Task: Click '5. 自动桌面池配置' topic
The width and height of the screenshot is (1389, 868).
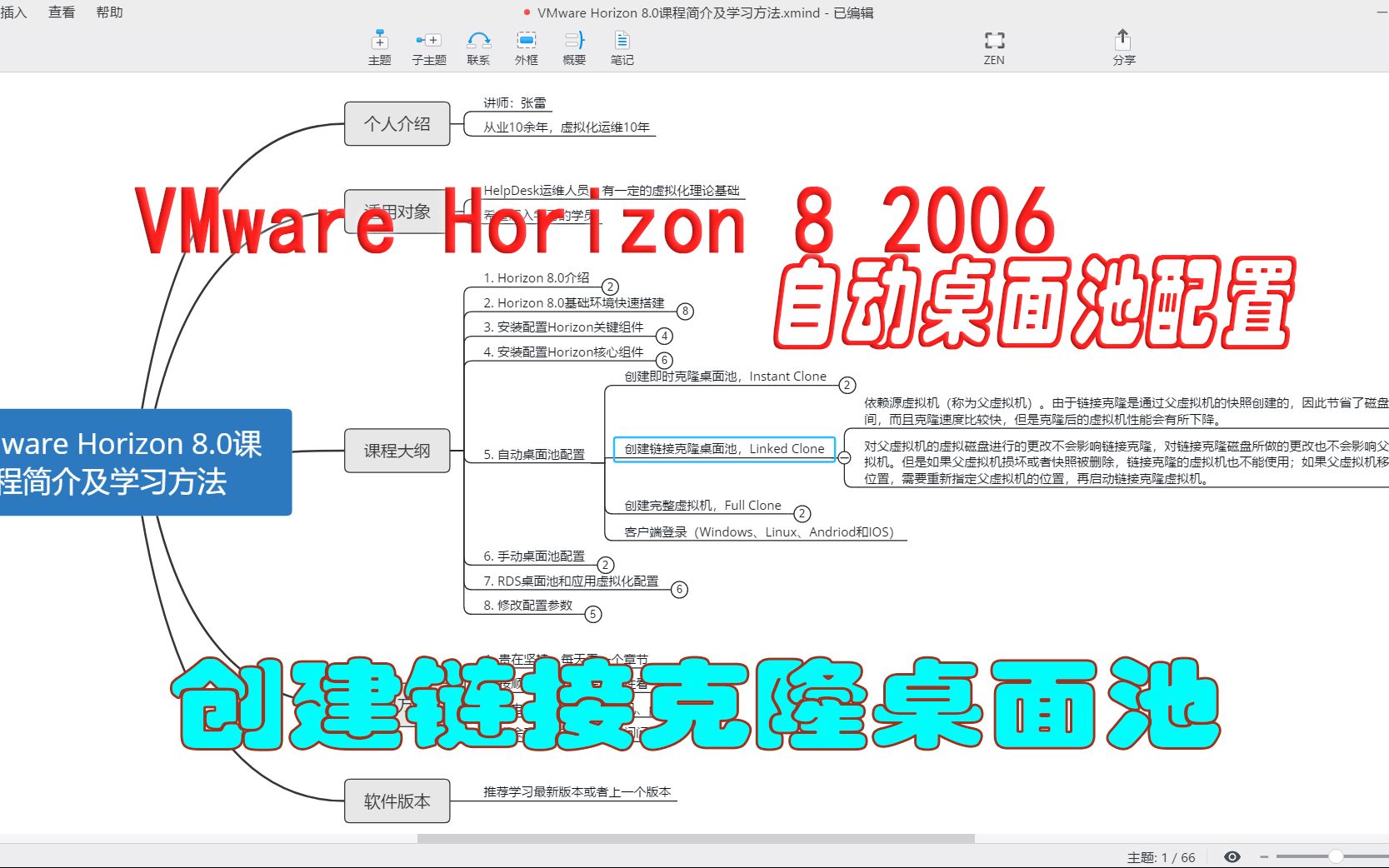Action: (534, 455)
